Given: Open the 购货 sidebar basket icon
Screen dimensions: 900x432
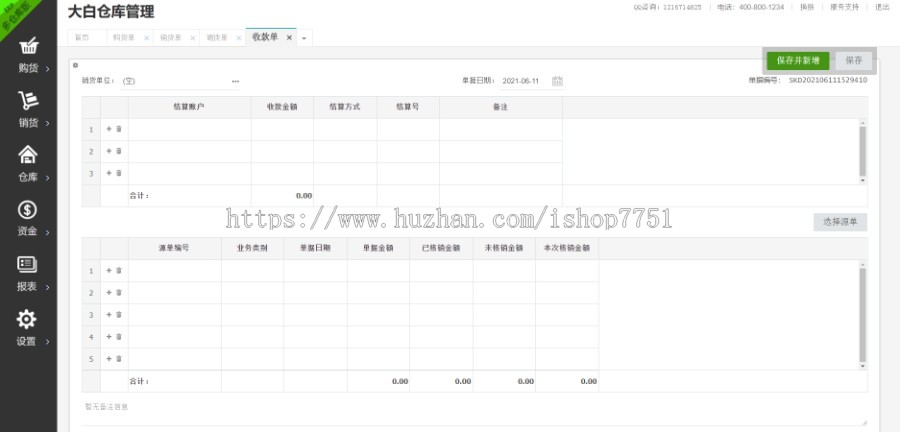Looking at the screenshot, I should pyautogui.click(x=28, y=46).
